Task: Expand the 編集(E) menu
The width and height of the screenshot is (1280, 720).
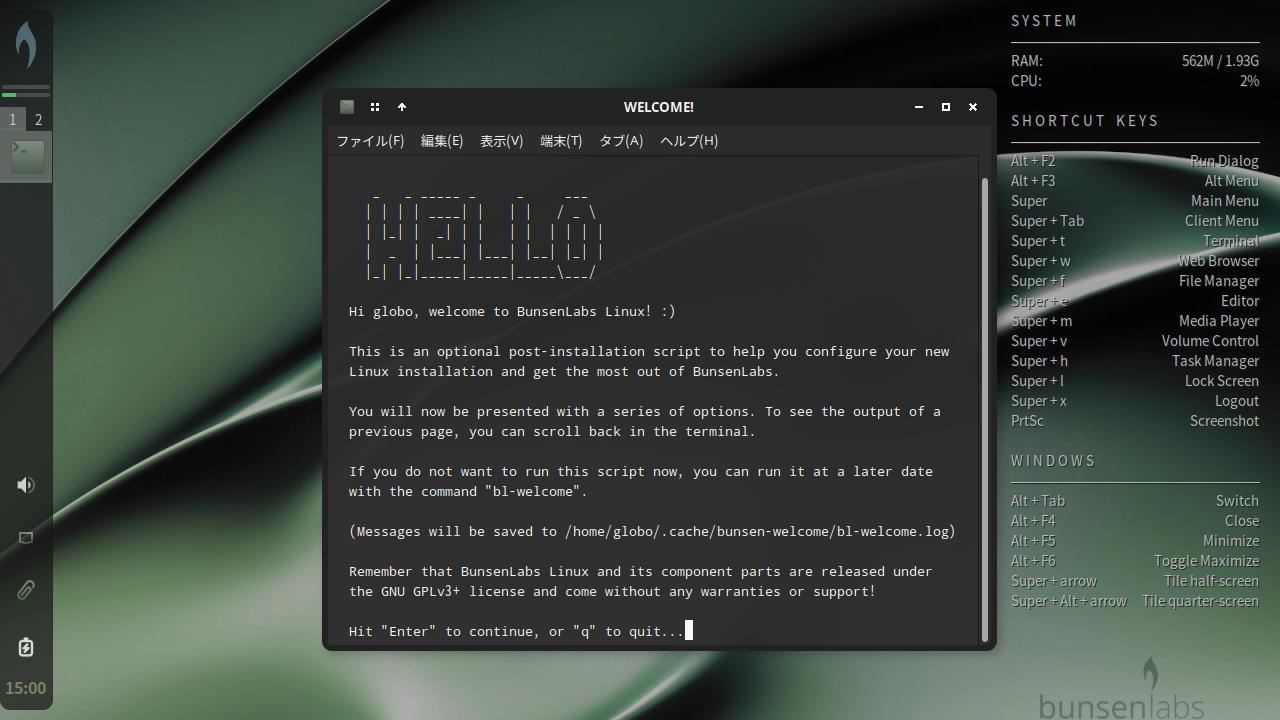Action: tap(442, 141)
